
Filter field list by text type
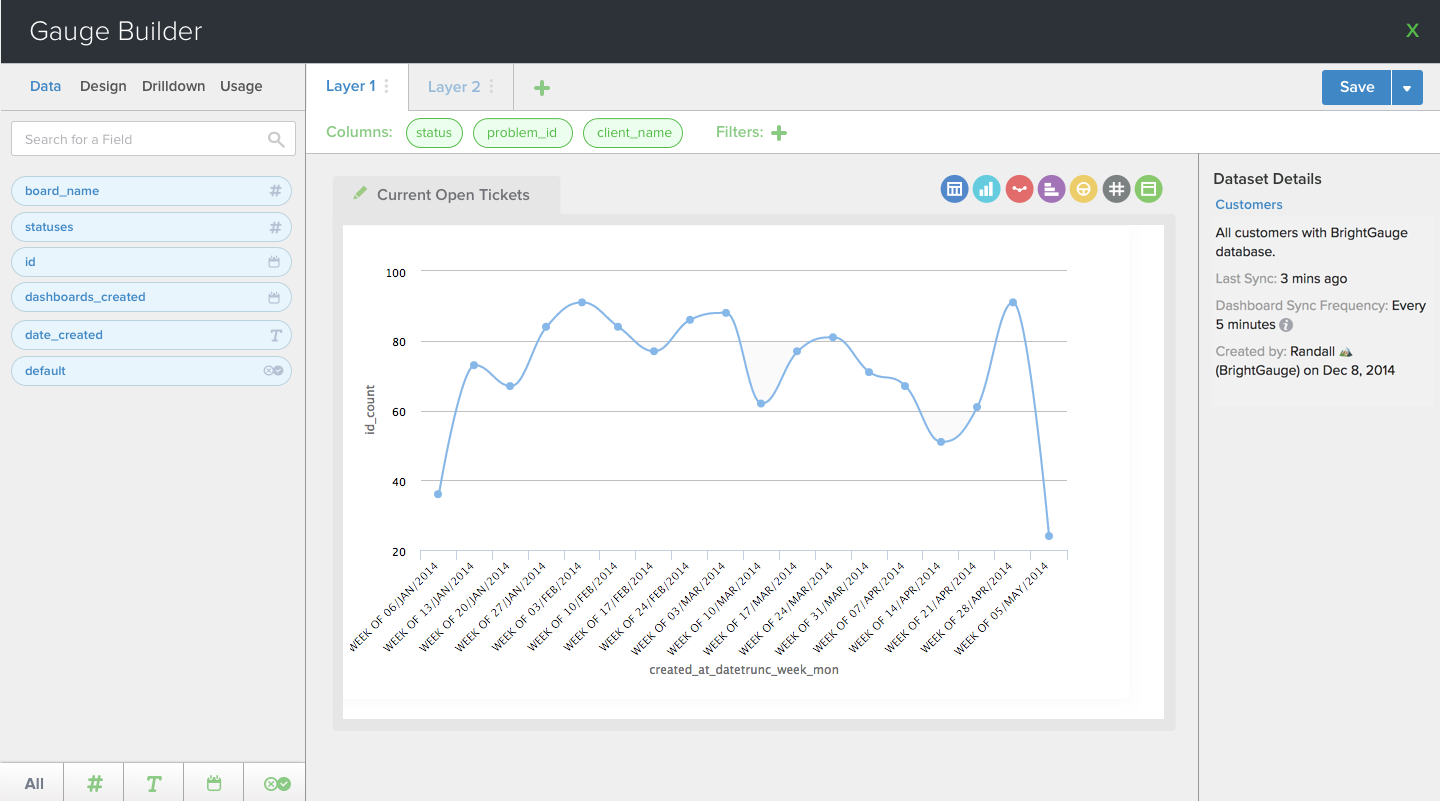tap(154, 784)
